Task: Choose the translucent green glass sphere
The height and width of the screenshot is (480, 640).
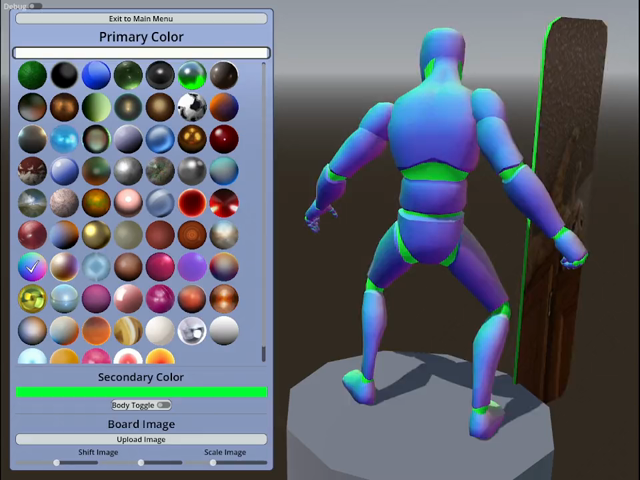Action: [128, 75]
